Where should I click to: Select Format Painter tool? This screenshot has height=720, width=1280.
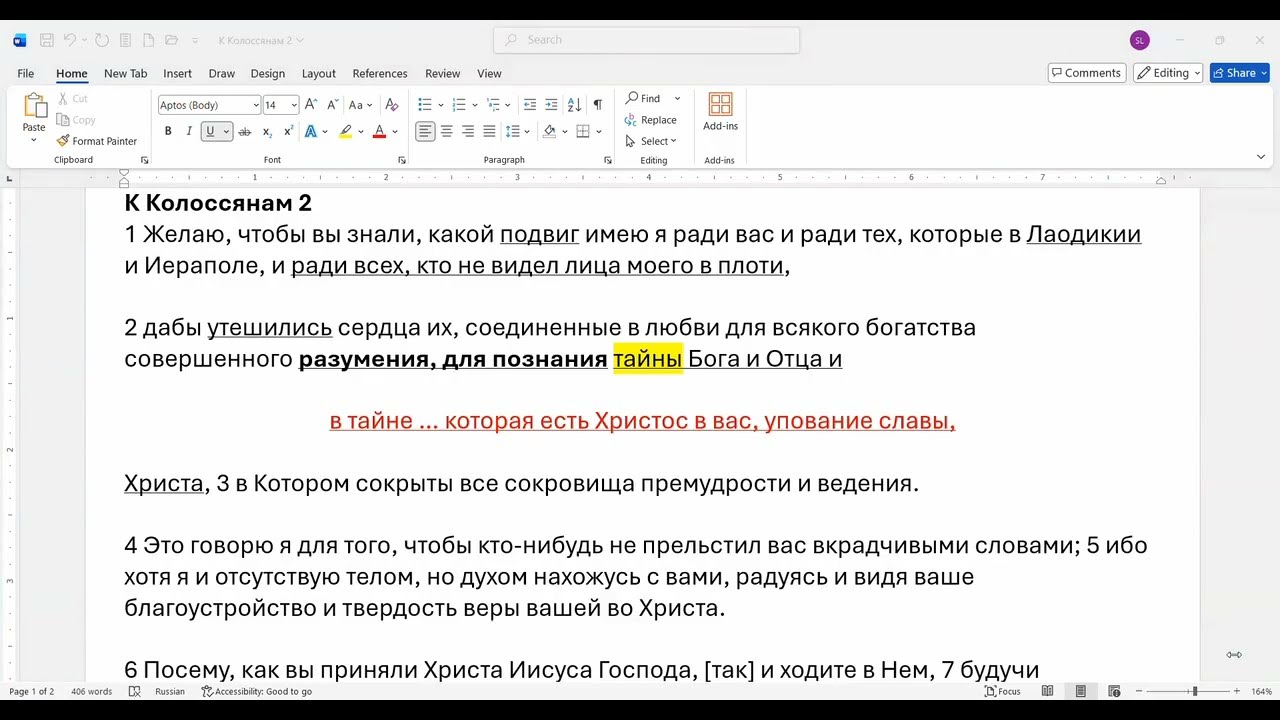click(x=97, y=141)
